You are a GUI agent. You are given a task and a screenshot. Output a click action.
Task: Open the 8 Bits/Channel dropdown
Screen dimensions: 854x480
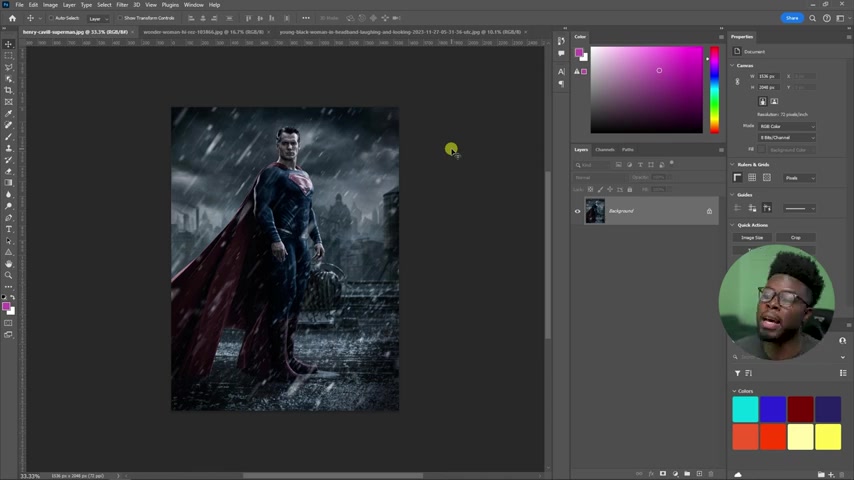tap(787, 138)
